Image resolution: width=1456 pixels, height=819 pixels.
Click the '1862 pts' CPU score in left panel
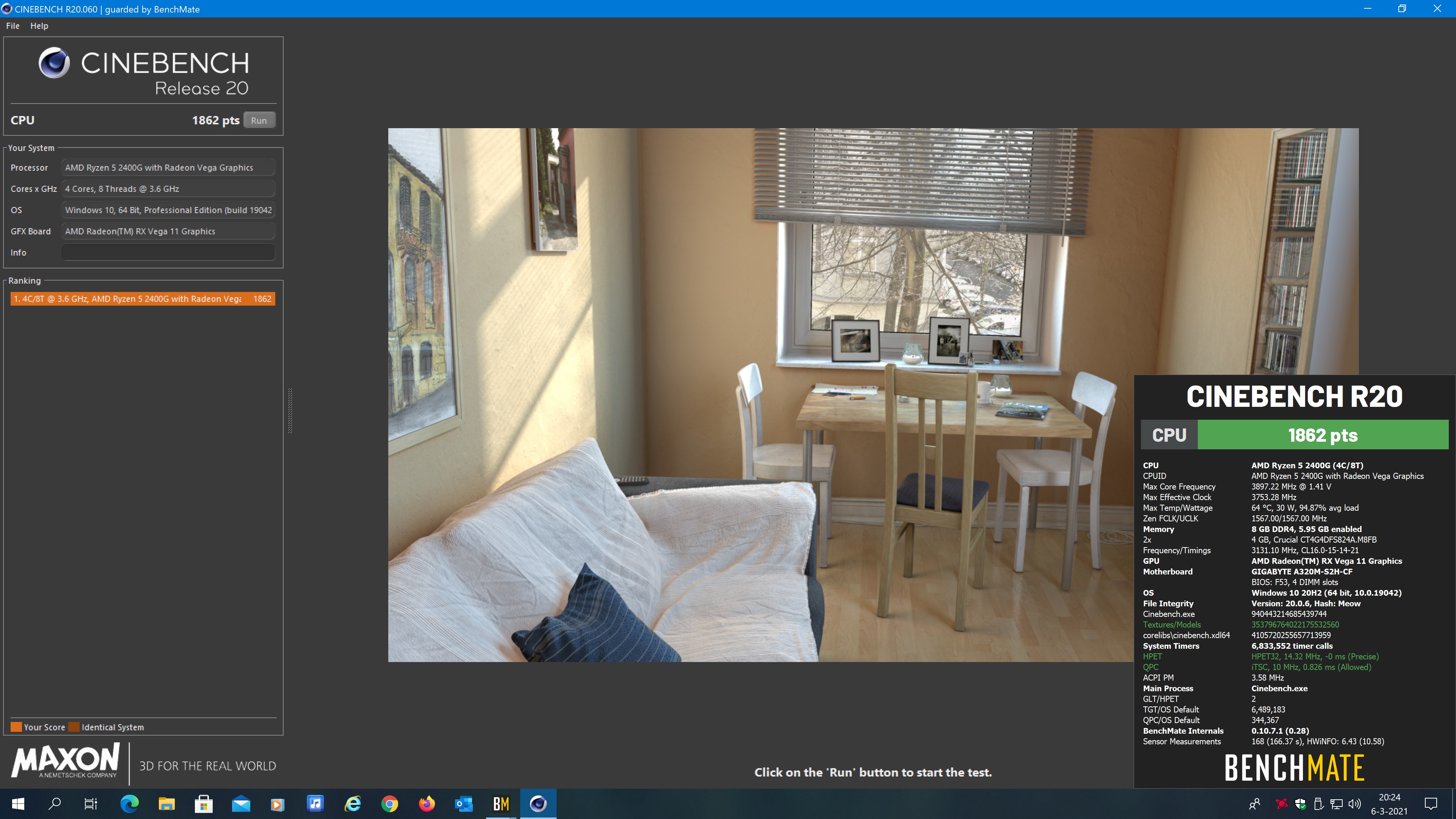215,121
